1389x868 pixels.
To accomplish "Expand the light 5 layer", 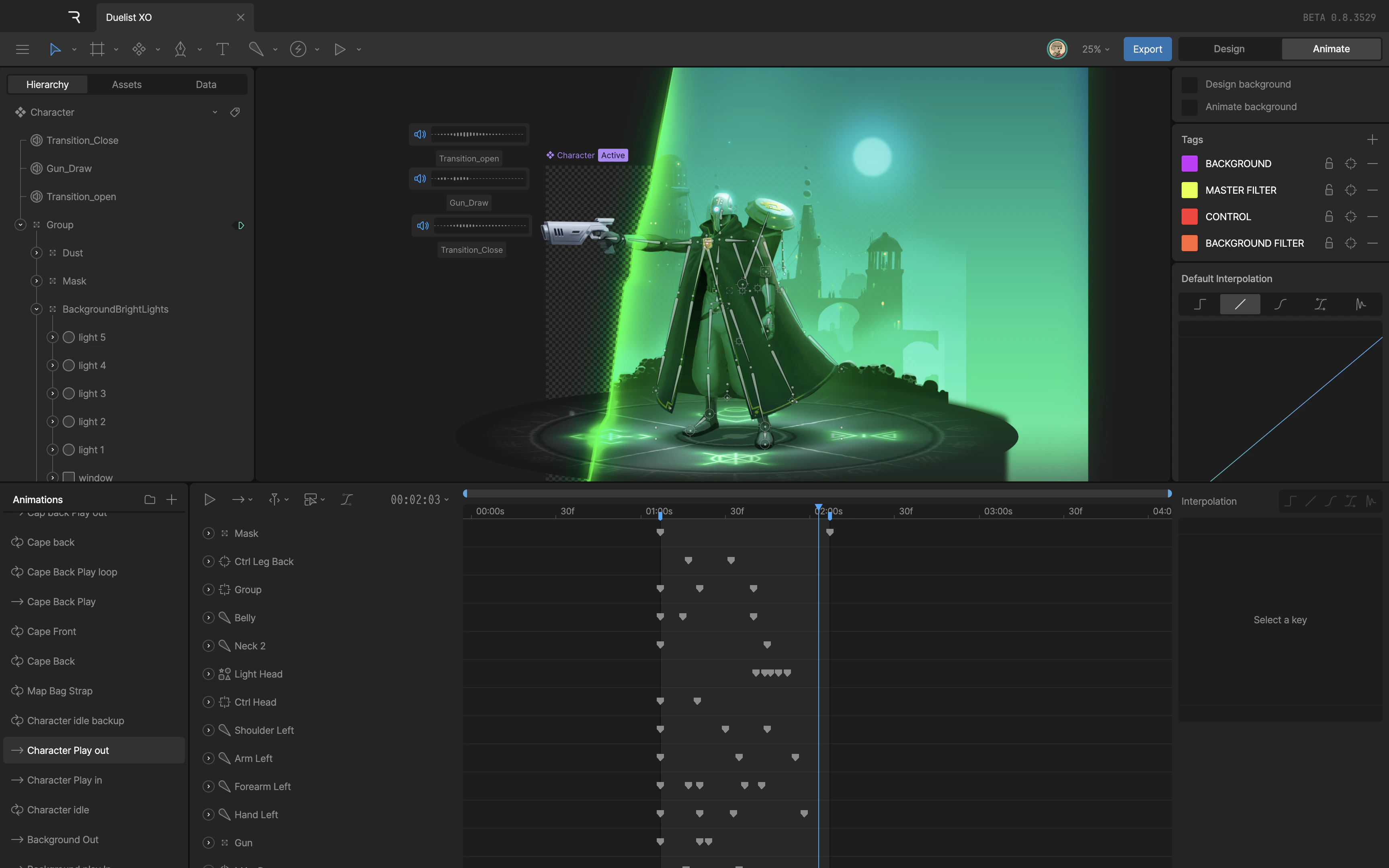I will [52, 337].
